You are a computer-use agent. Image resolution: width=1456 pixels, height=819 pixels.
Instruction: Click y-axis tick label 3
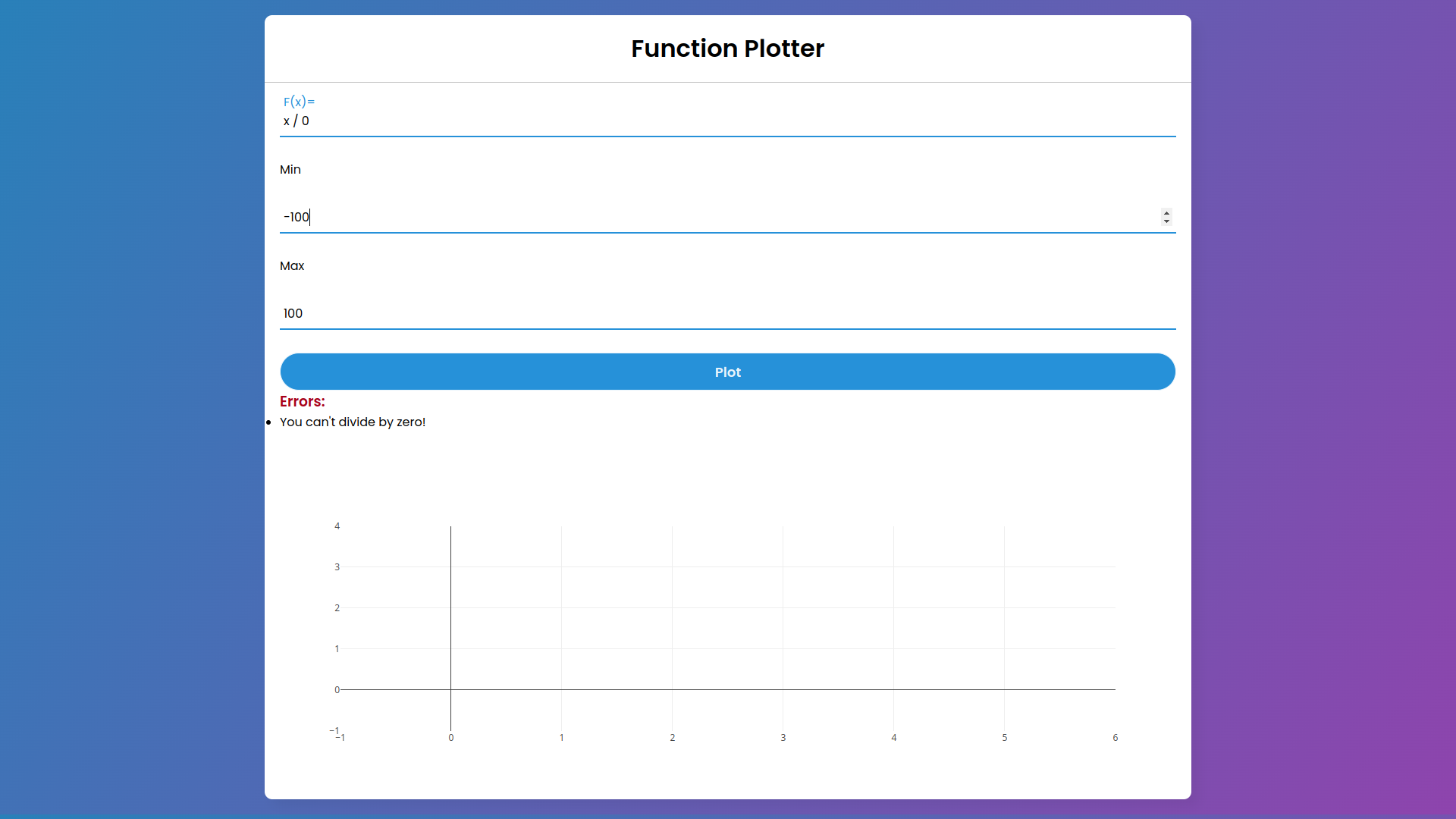[x=337, y=567]
